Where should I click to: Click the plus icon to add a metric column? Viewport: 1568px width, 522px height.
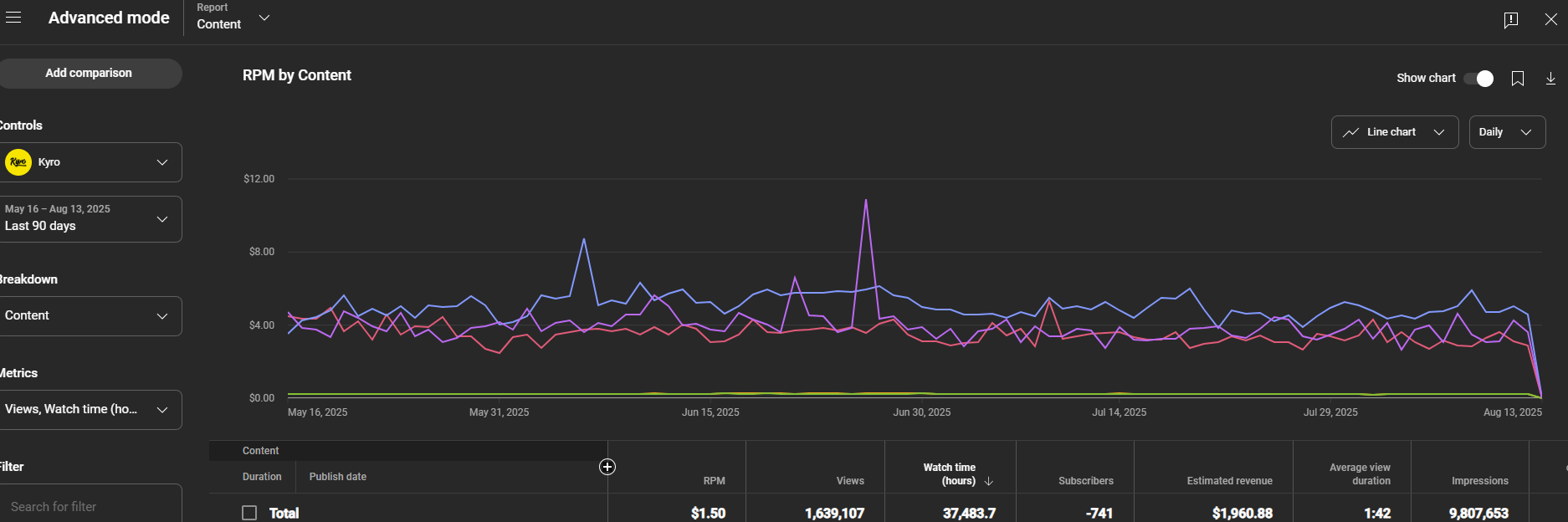pos(607,467)
